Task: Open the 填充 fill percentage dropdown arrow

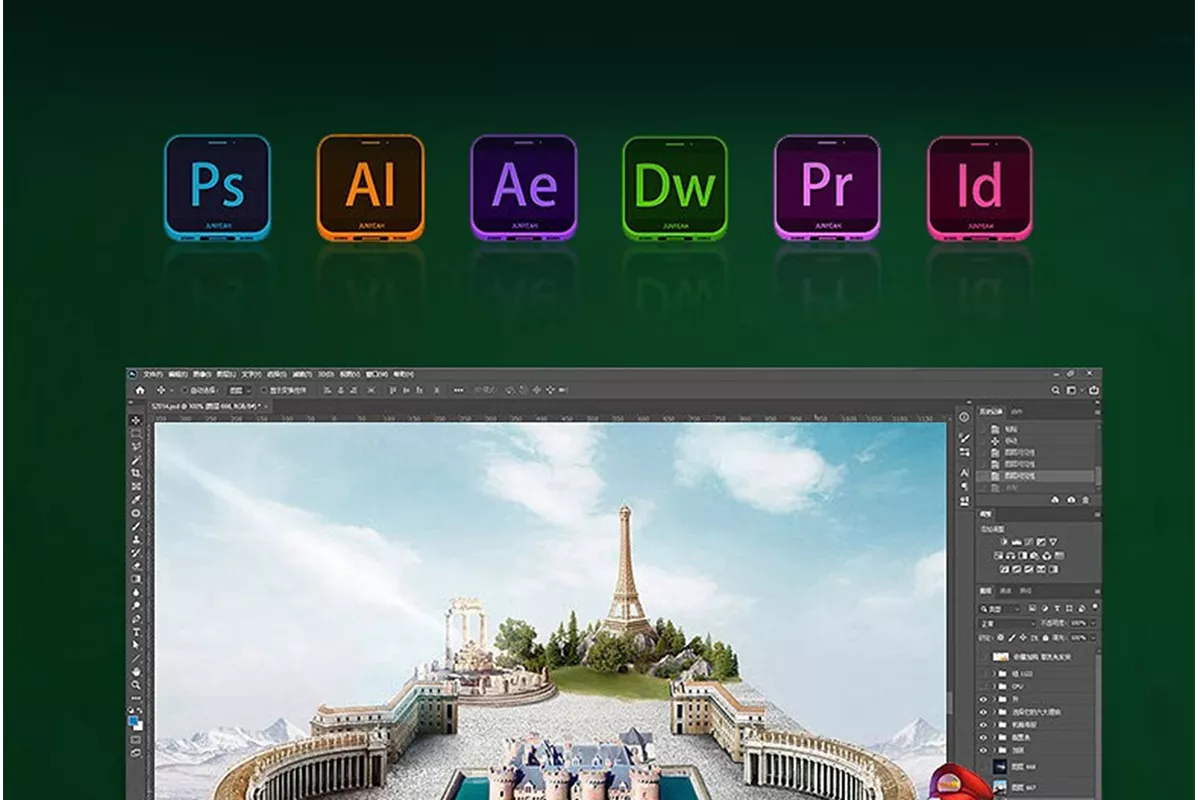Action: point(1091,637)
